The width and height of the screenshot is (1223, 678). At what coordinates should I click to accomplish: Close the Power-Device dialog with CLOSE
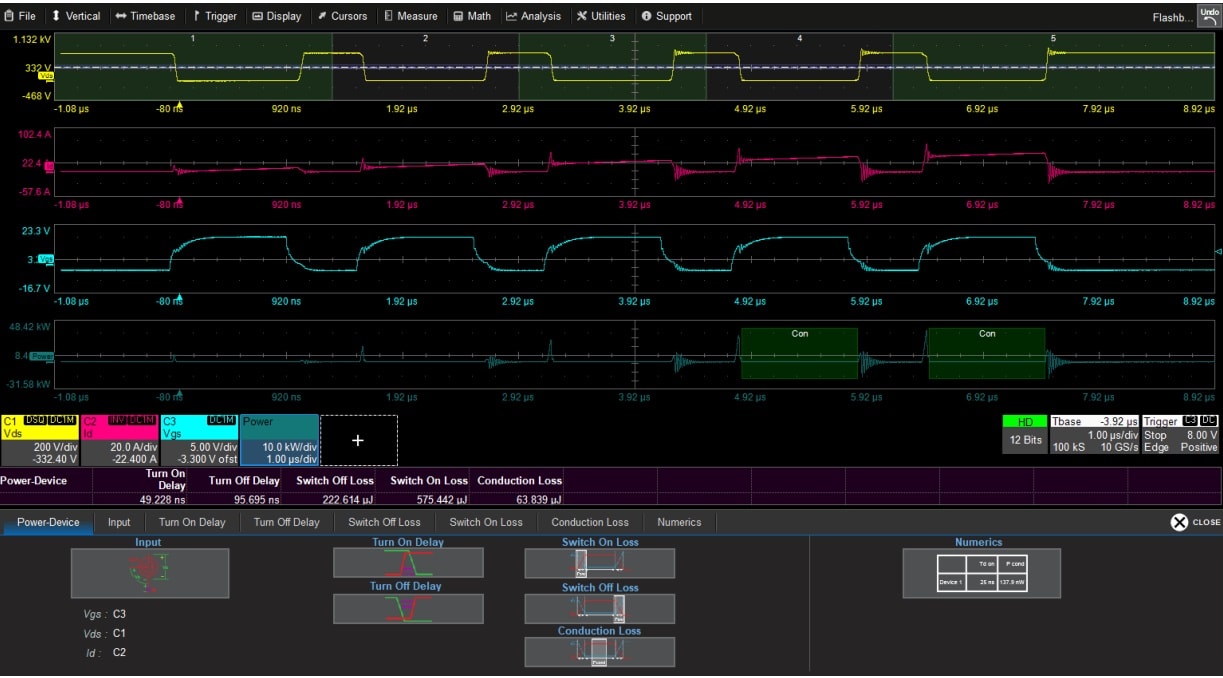click(1195, 522)
